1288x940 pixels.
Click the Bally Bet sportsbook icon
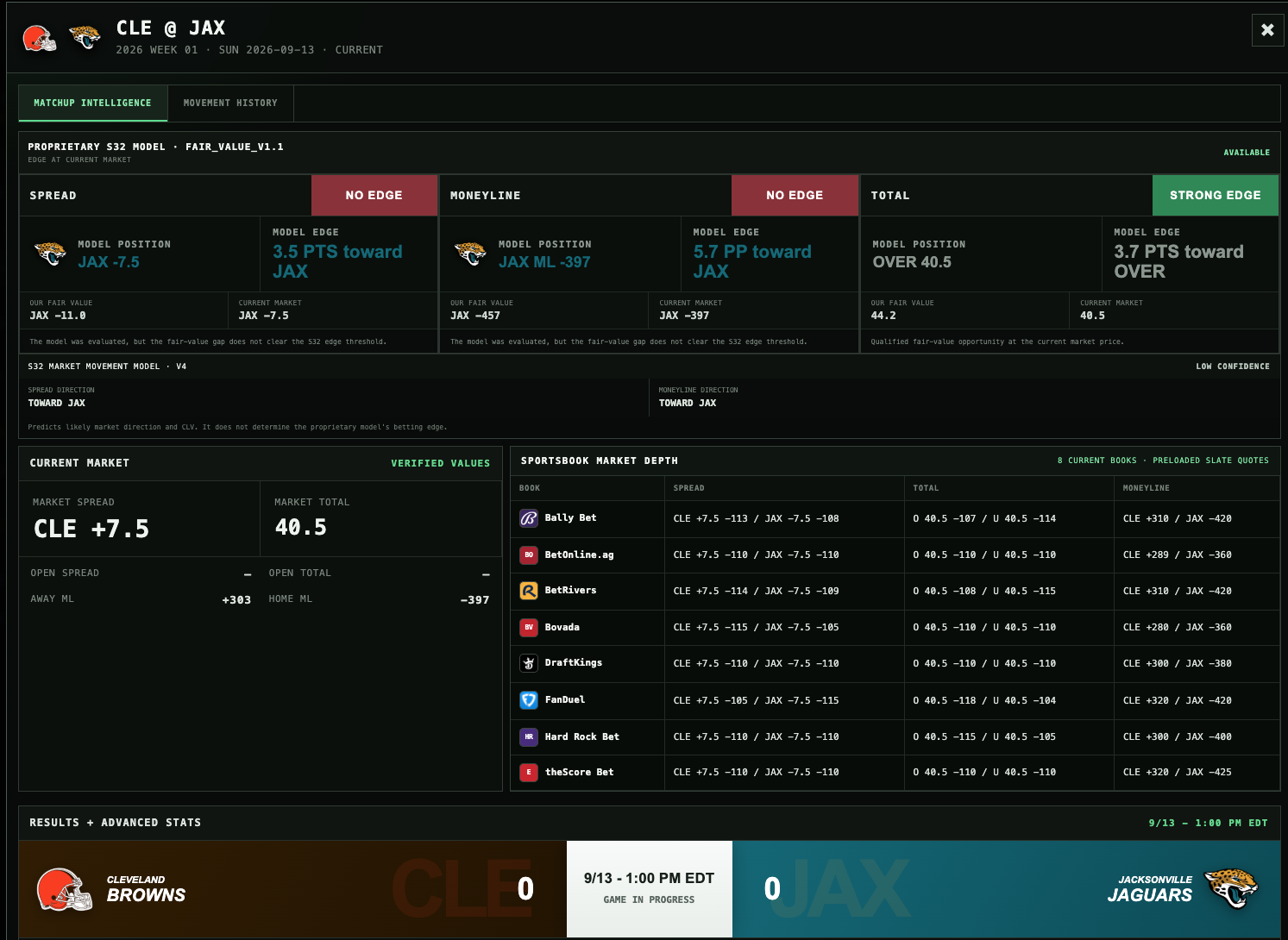pyautogui.click(x=529, y=518)
